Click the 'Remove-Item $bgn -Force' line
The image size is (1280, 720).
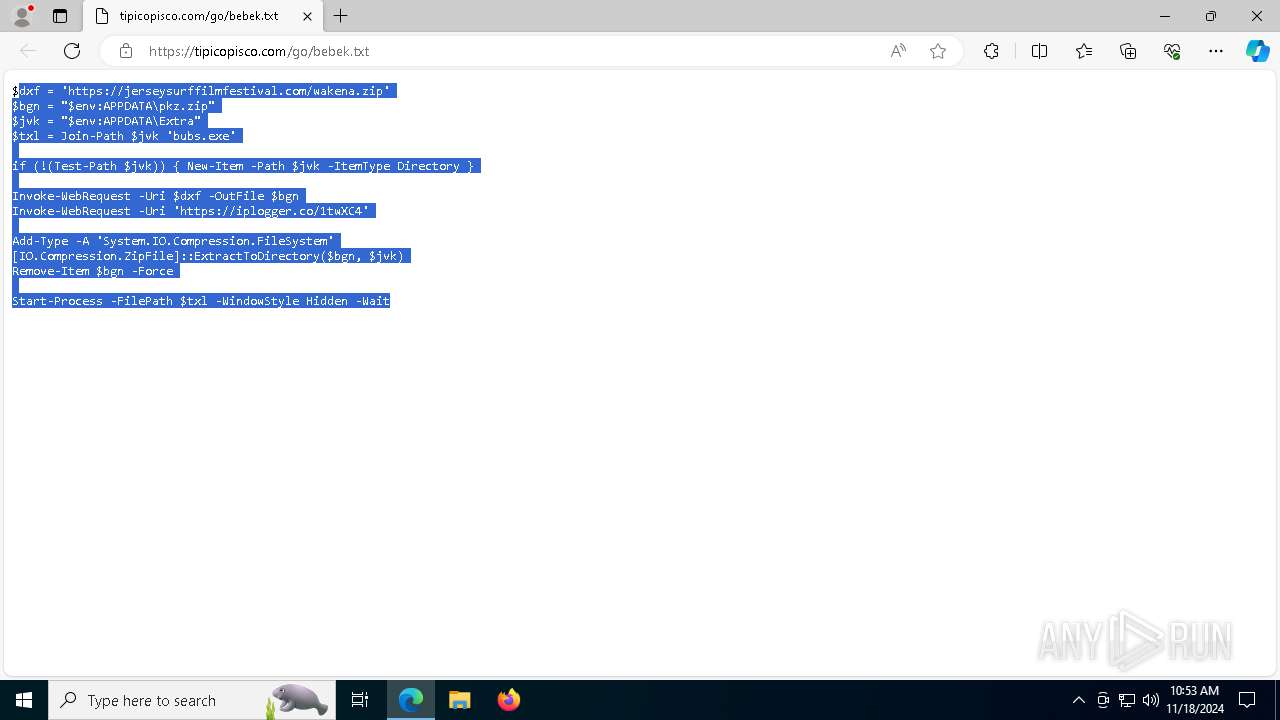click(96, 271)
